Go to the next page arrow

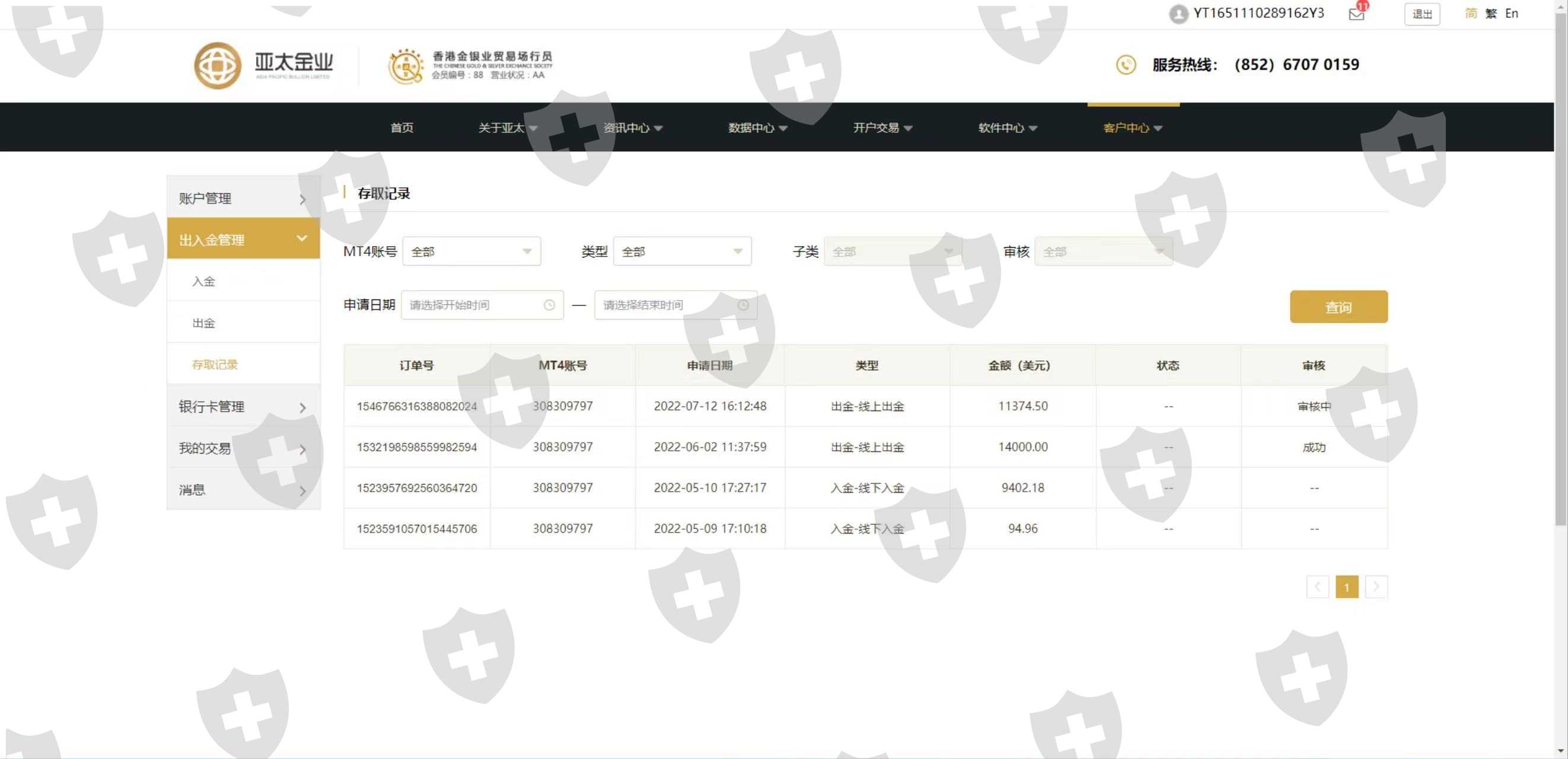point(1376,587)
